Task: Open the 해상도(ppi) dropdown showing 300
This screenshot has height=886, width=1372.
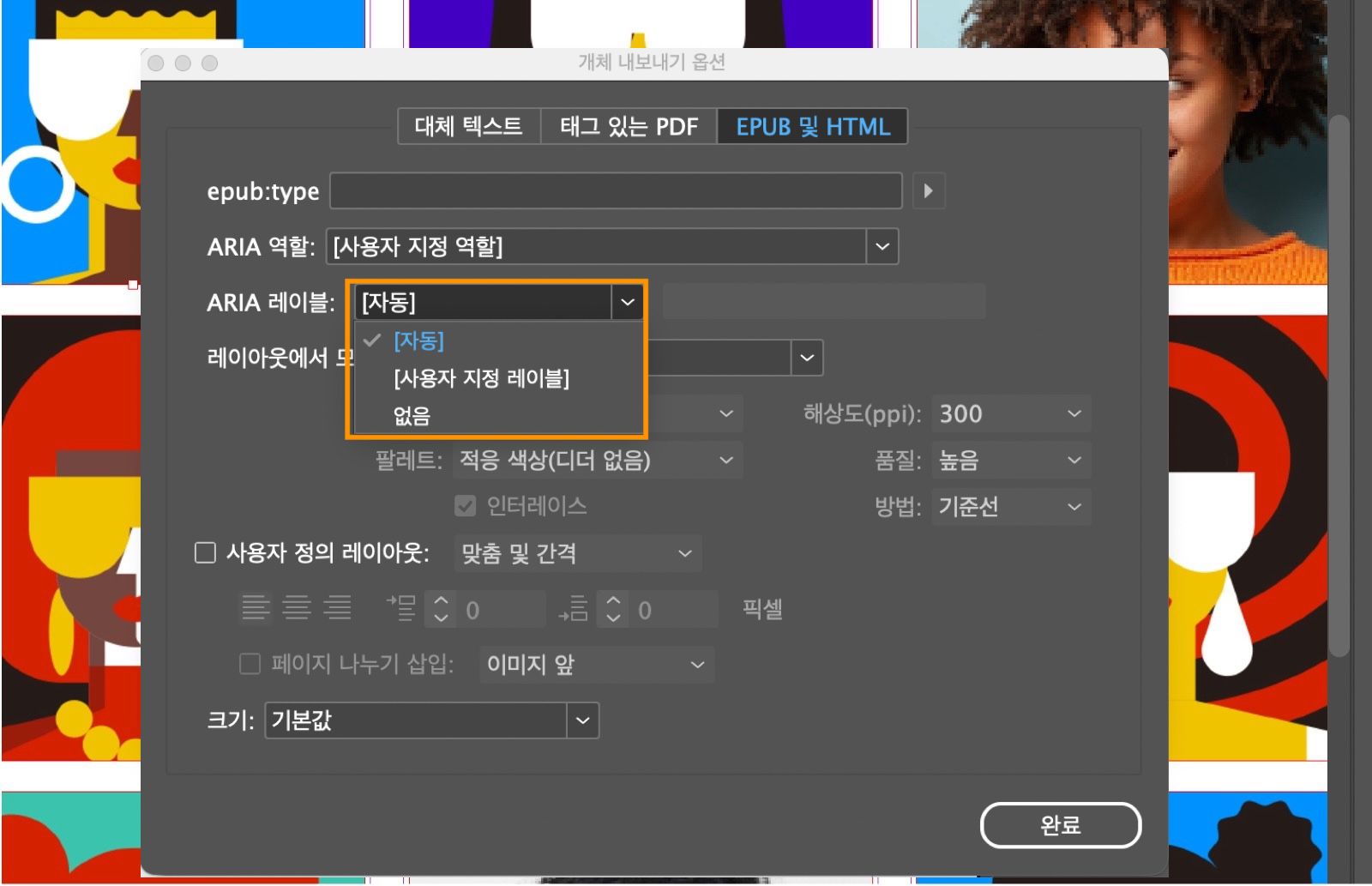Action: pos(1074,414)
